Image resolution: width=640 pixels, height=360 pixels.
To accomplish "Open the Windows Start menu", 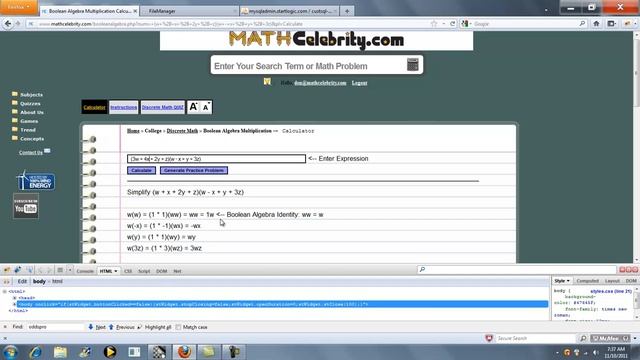I will (x=10, y=351).
